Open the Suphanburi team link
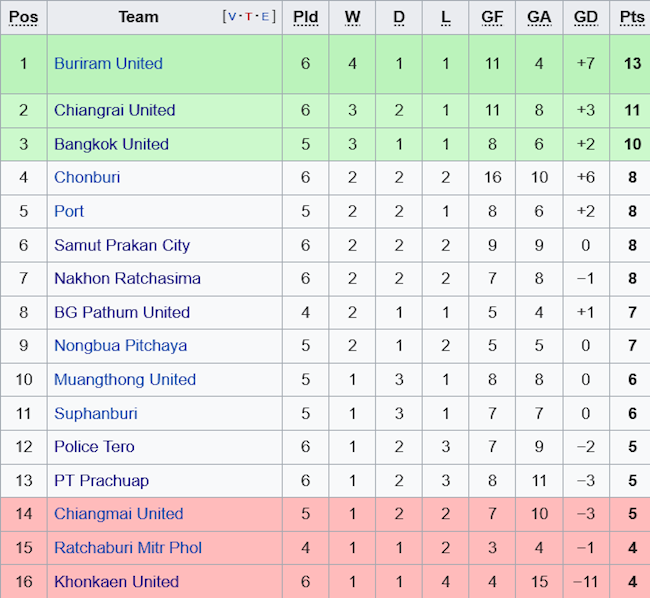650x598 pixels. click(x=95, y=413)
